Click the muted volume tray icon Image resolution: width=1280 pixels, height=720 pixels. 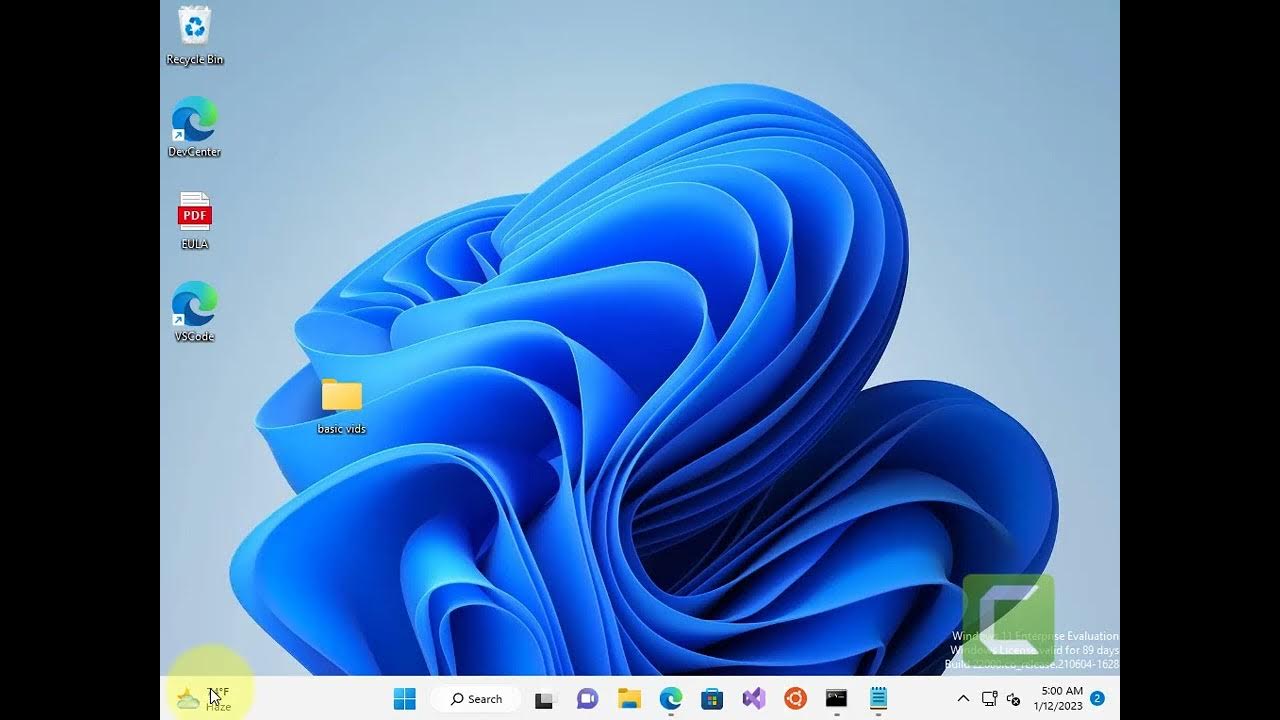1013,699
